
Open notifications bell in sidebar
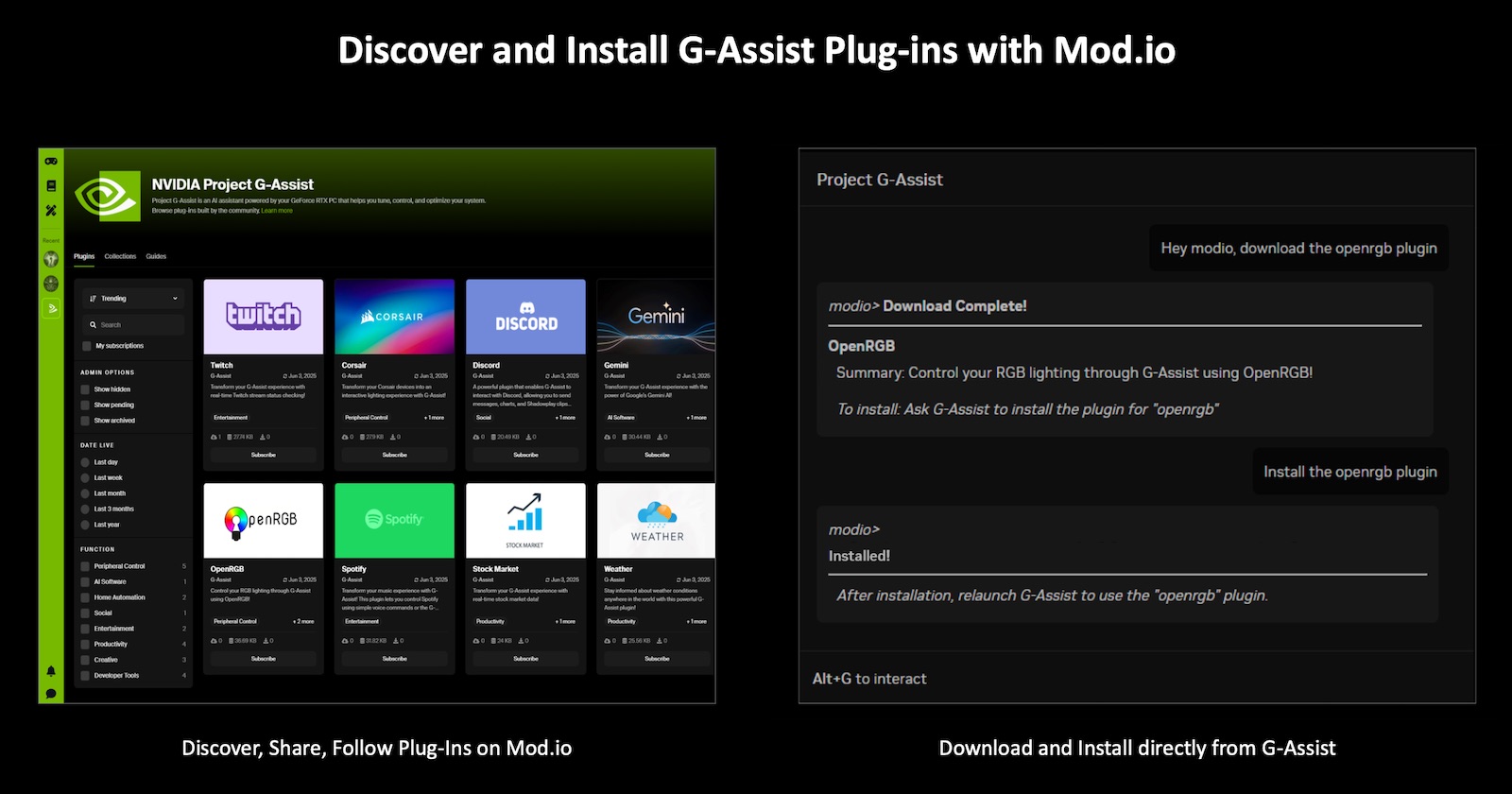pos(51,671)
